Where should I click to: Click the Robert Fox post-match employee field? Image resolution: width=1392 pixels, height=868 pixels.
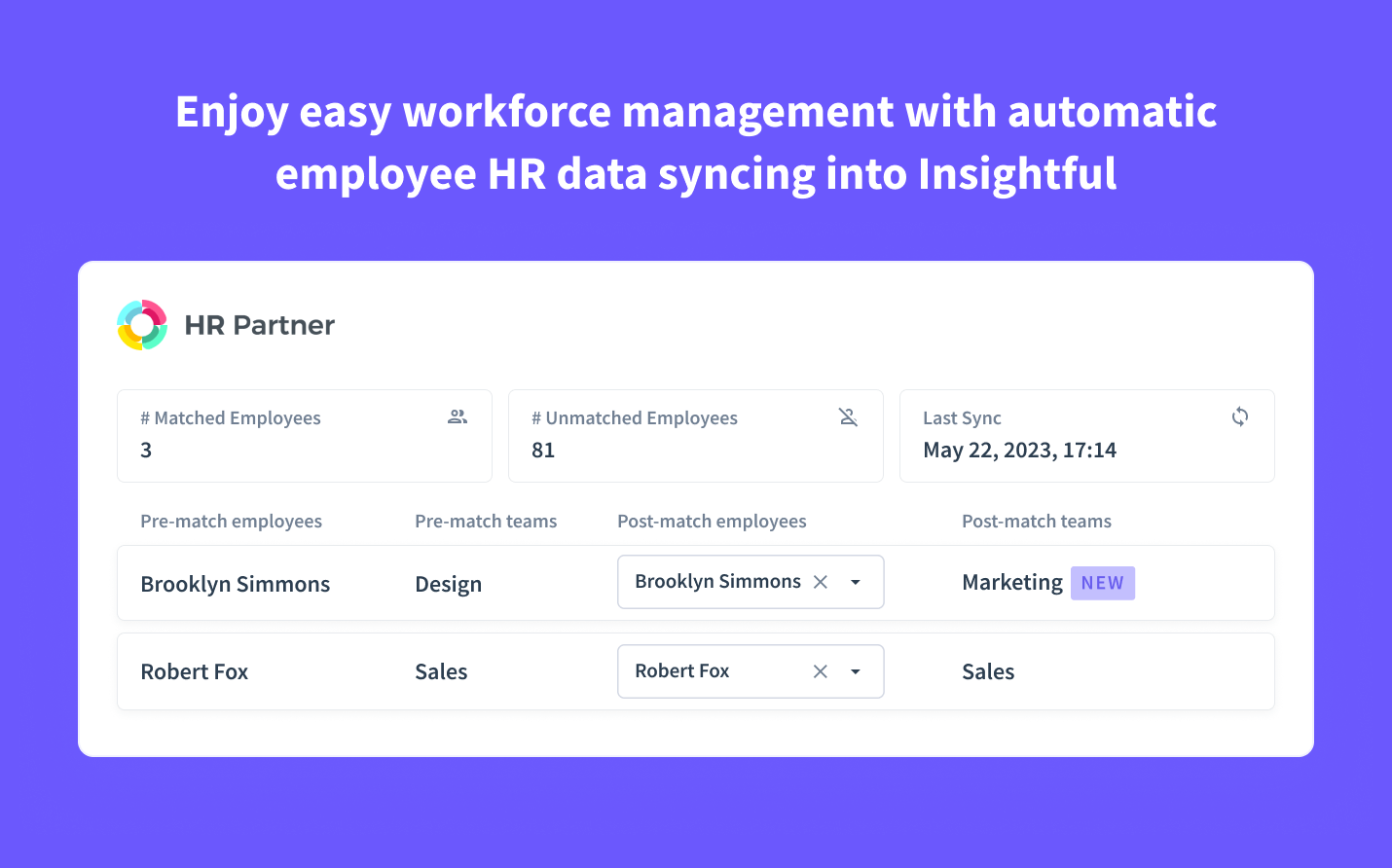751,671
